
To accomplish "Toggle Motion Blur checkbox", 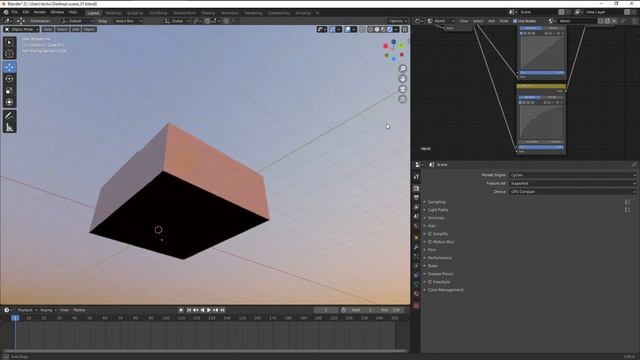I will 430,242.
